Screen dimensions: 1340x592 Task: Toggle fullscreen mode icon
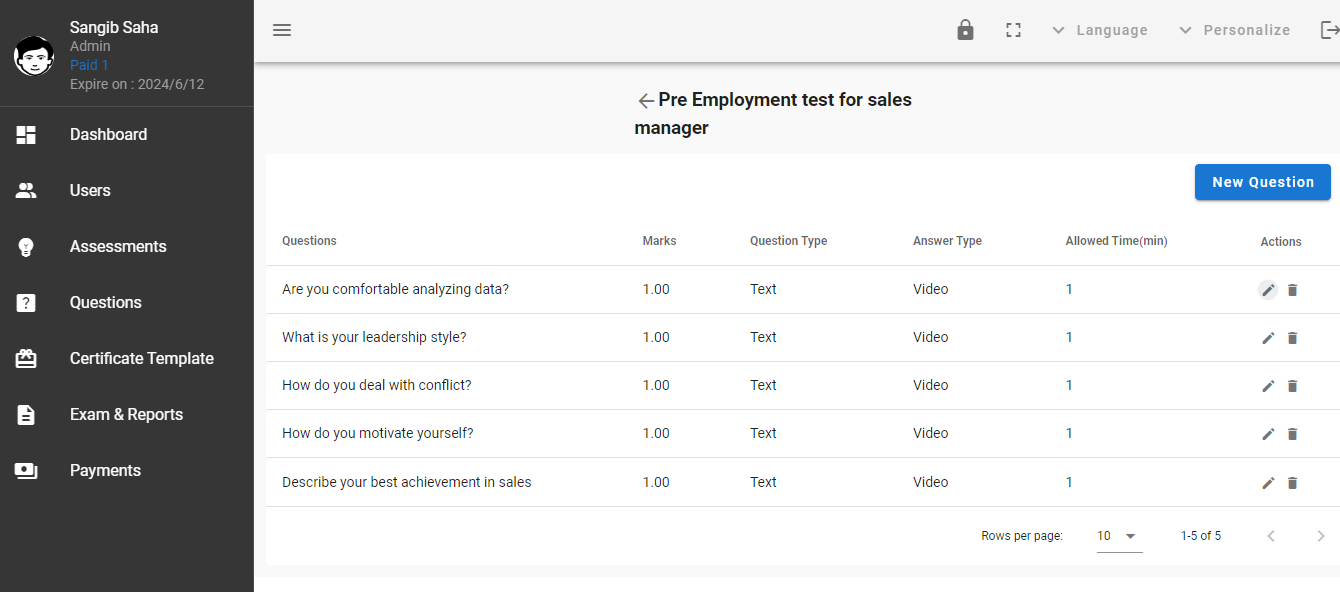click(1013, 30)
